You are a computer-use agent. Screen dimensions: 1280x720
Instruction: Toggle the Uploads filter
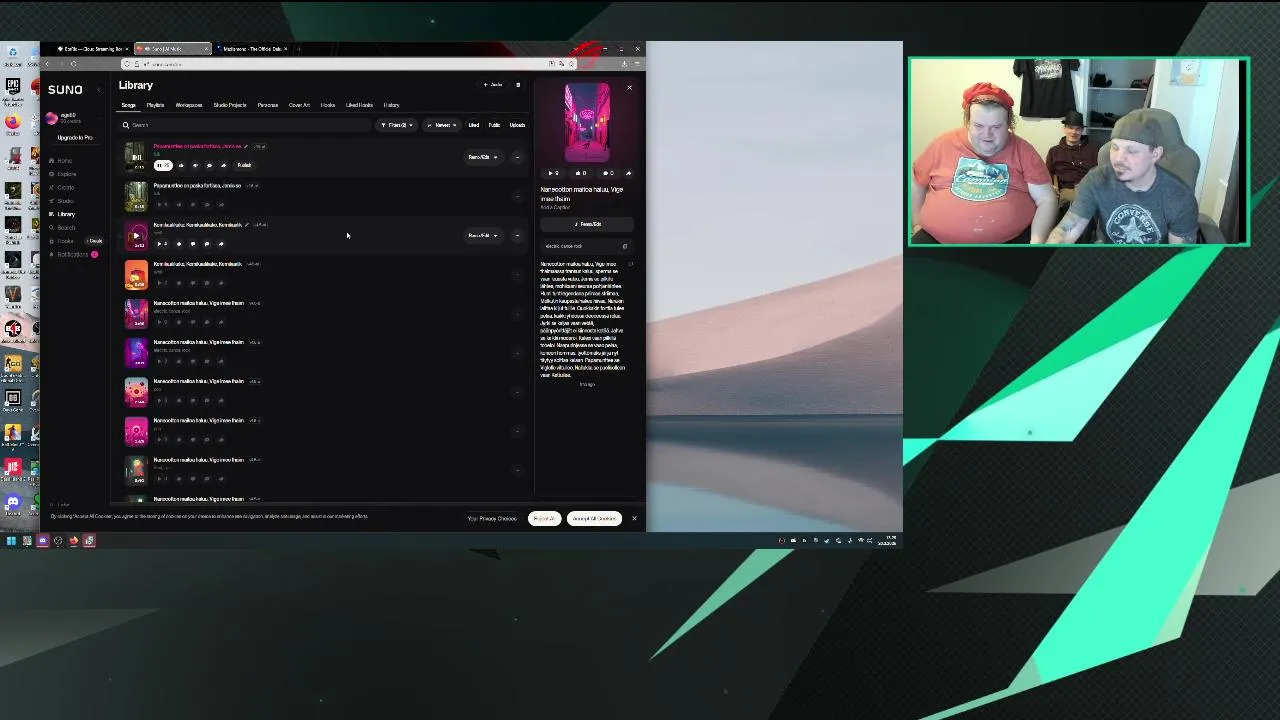click(517, 125)
